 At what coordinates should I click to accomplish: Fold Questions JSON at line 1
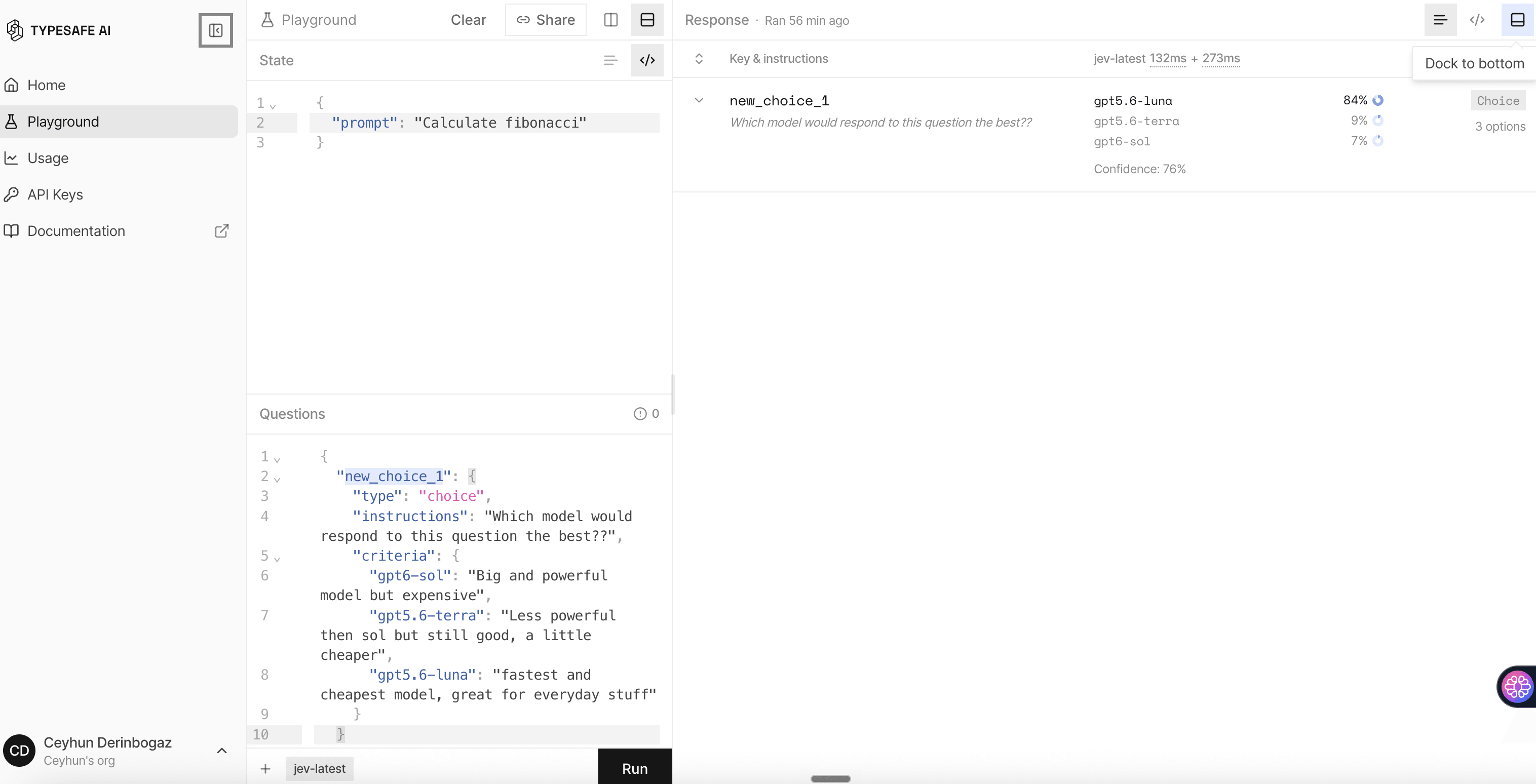point(277,459)
